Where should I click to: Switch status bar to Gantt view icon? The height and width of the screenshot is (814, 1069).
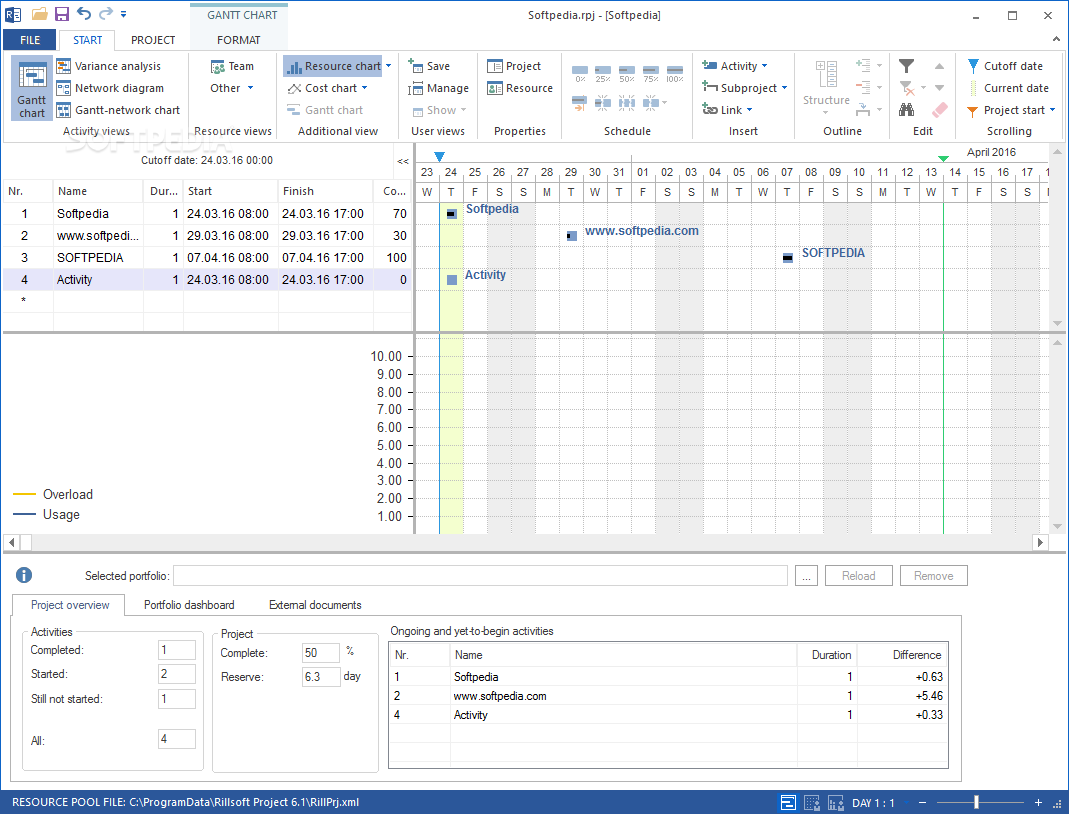pyautogui.click(x=788, y=802)
